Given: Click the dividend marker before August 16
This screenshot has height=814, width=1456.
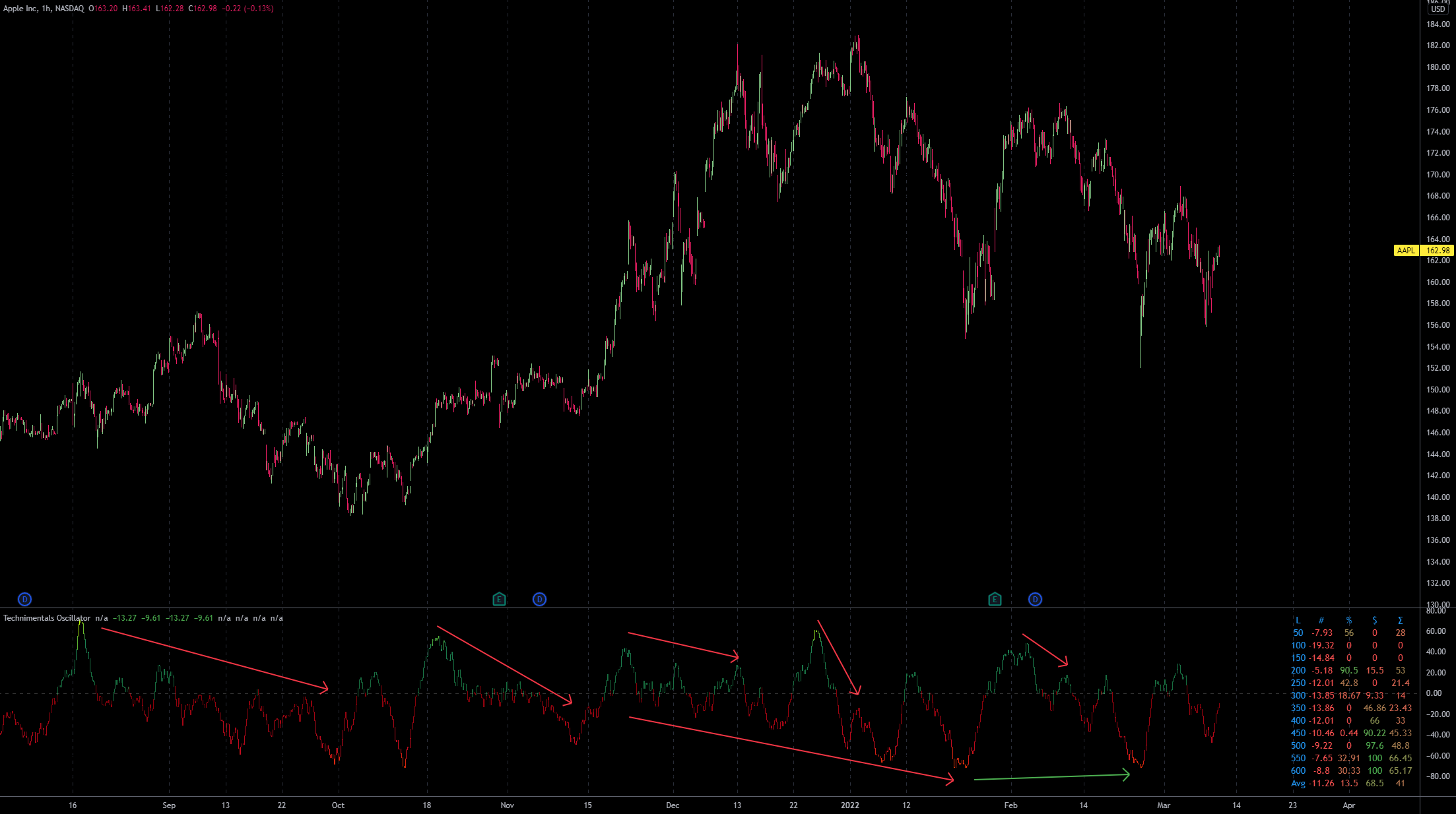Looking at the screenshot, I should point(24,599).
